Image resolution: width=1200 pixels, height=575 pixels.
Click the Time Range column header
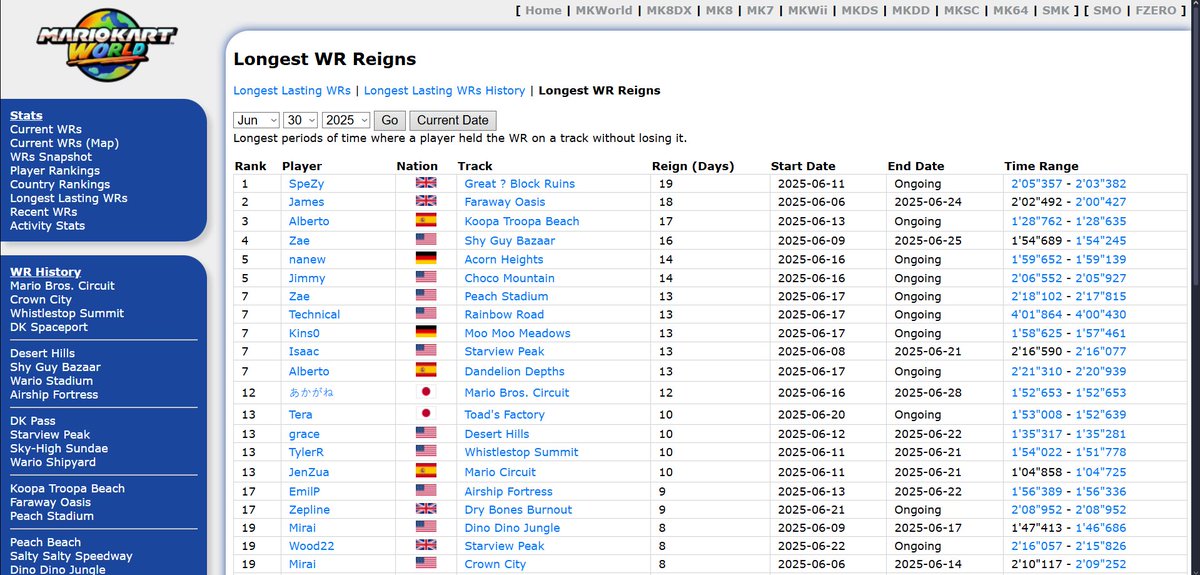point(1041,166)
